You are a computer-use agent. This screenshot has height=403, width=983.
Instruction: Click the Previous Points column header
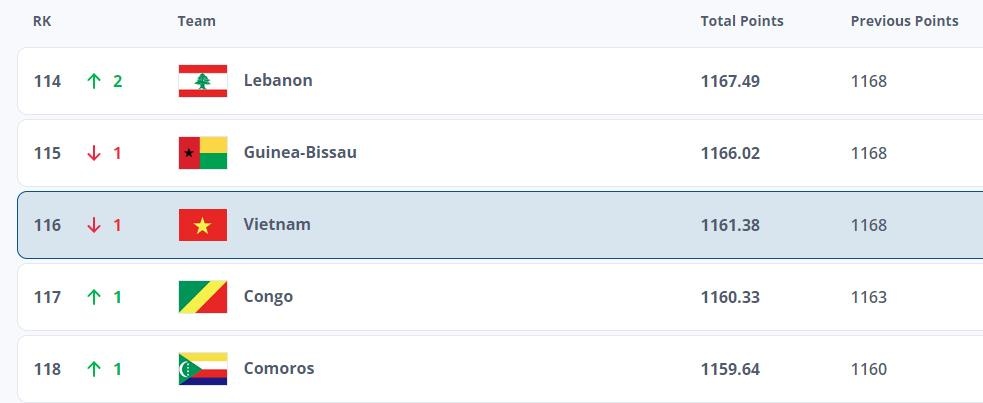(x=904, y=21)
